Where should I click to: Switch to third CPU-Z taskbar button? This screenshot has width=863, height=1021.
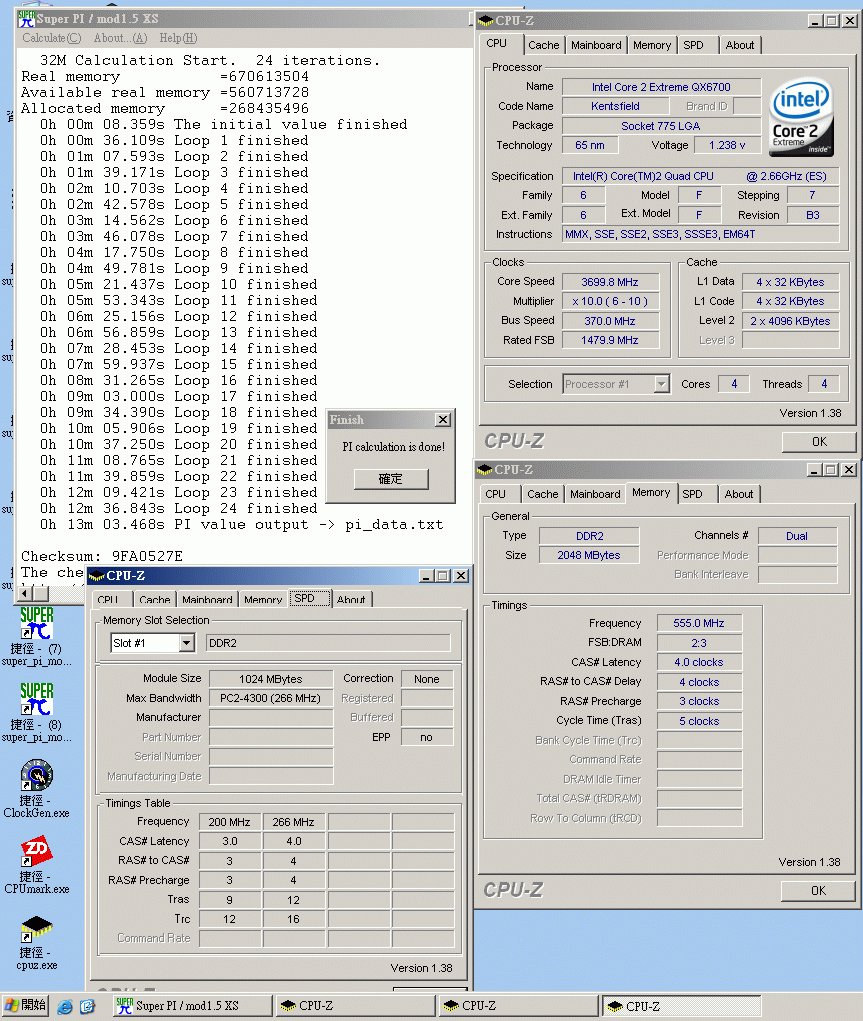[x=681, y=1006]
